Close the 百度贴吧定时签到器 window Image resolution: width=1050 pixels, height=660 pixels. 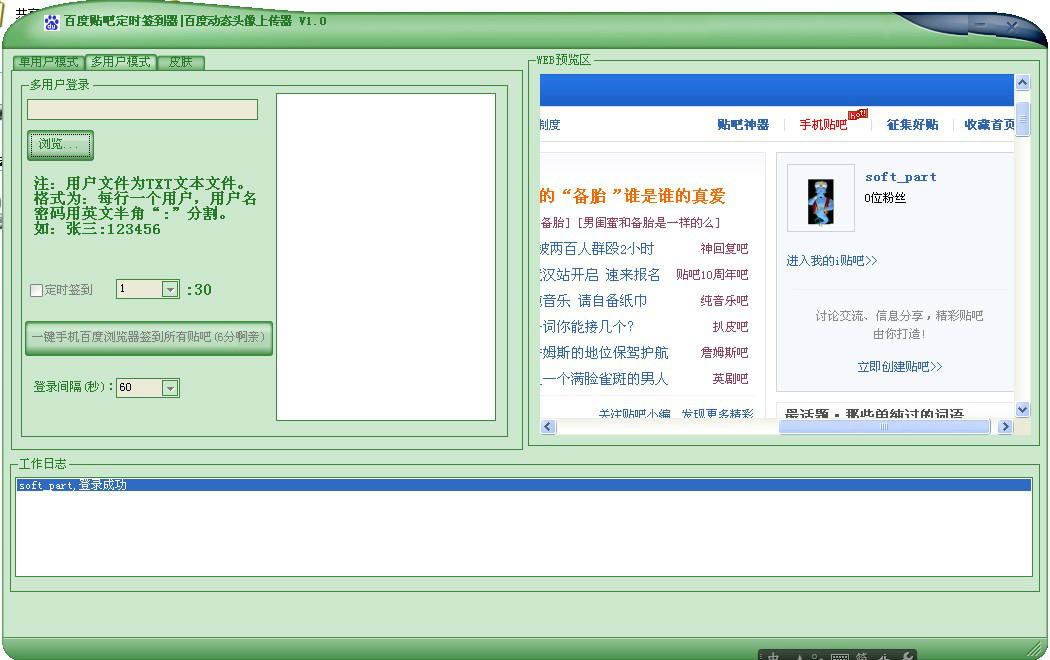click(x=1012, y=26)
